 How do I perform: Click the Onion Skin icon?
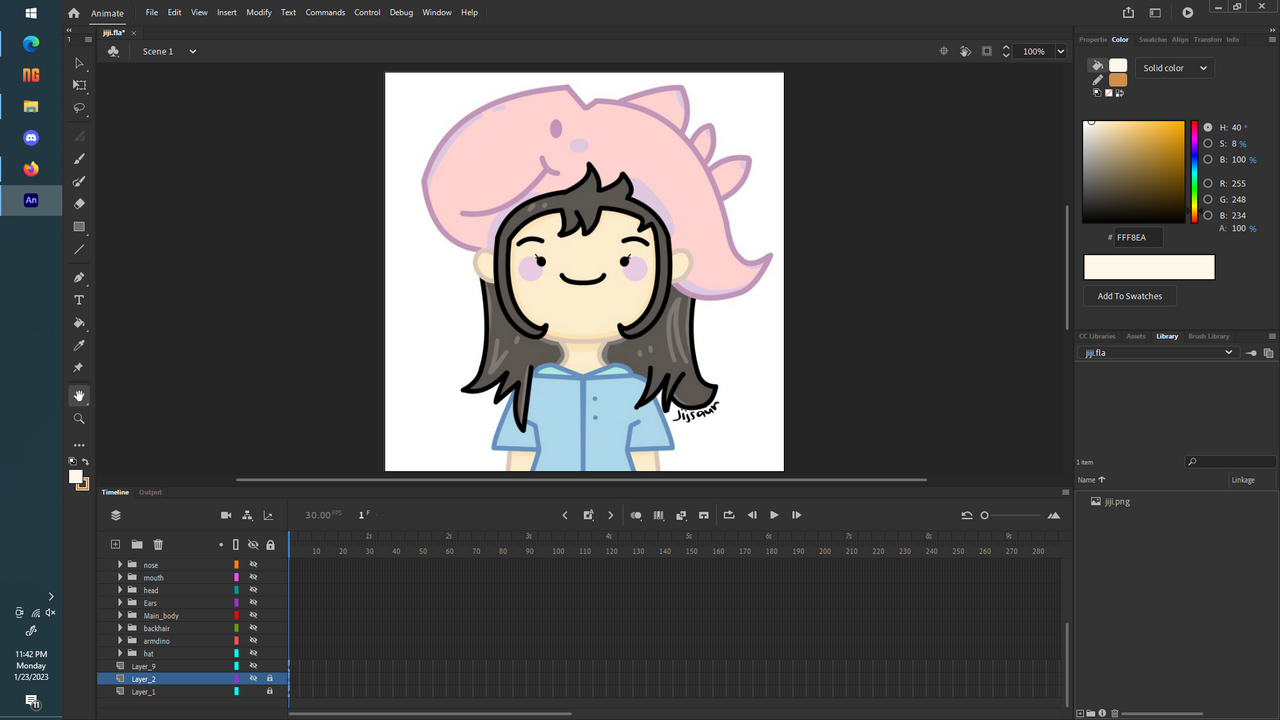pyautogui.click(x=636, y=515)
